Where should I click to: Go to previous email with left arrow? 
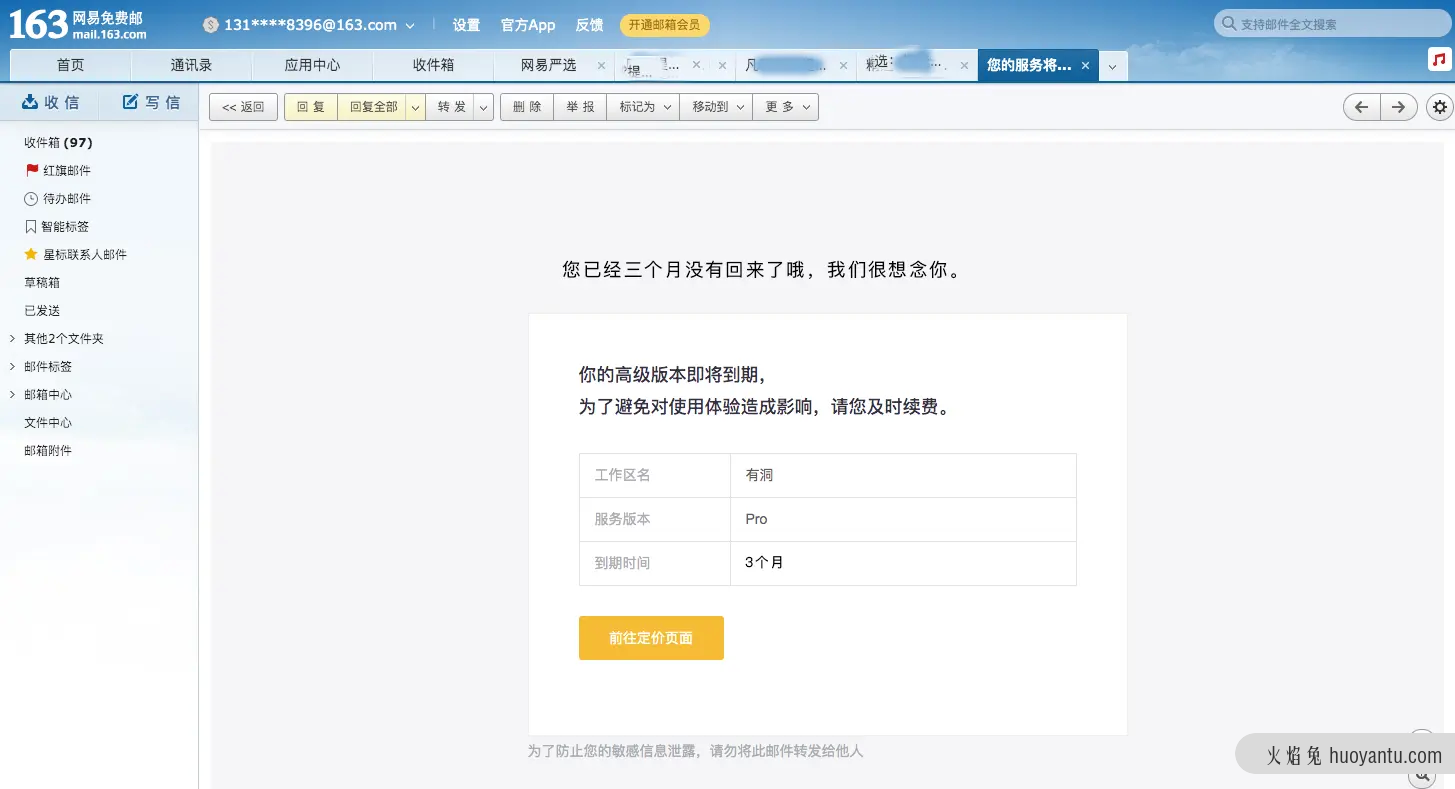pyautogui.click(x=1361, y=107)
